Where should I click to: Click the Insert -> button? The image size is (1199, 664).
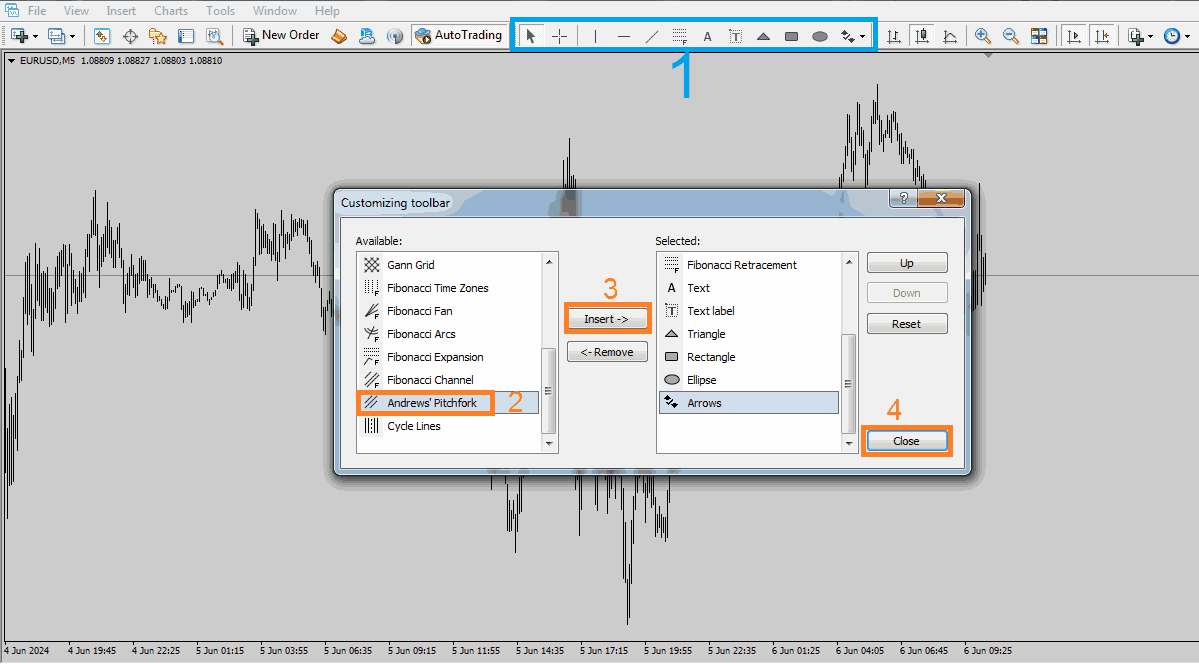pos(607,319)
